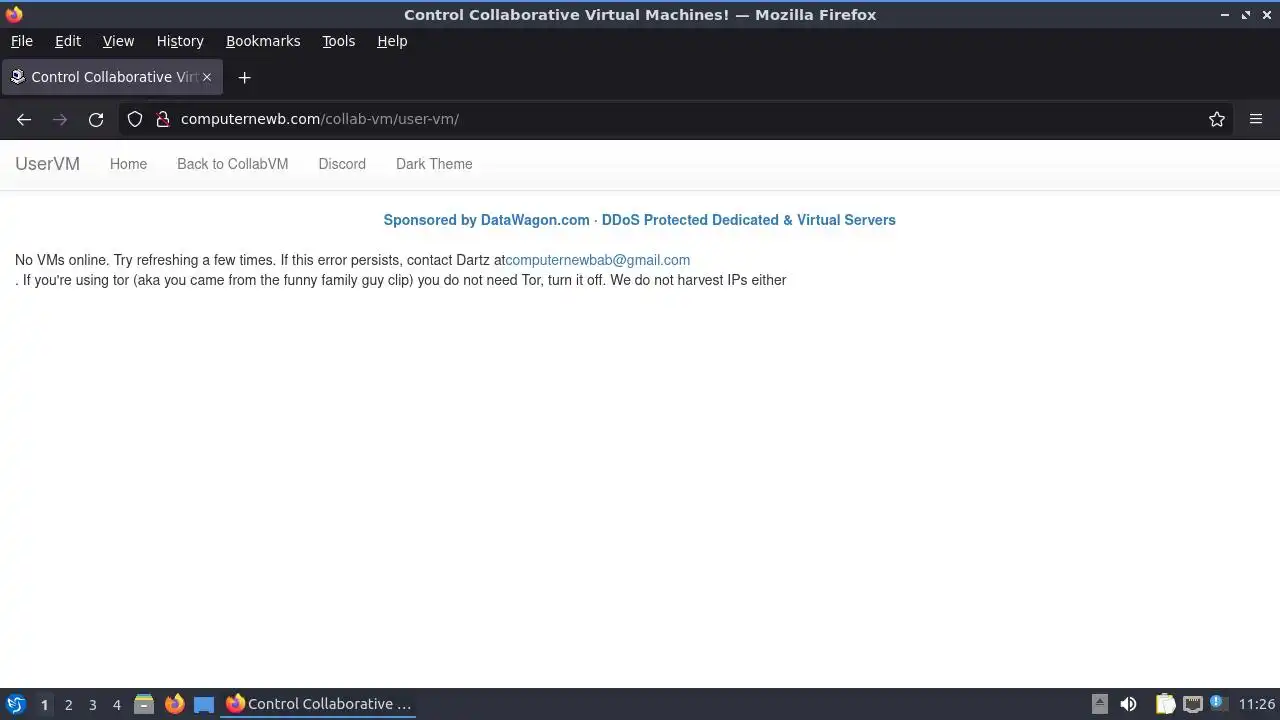Image resolution: width=1280 pixels, height=720 pixels.
Task: Switch to workspace 3 in taskbar
Action: pyautogui.click(x=92, y=705)
